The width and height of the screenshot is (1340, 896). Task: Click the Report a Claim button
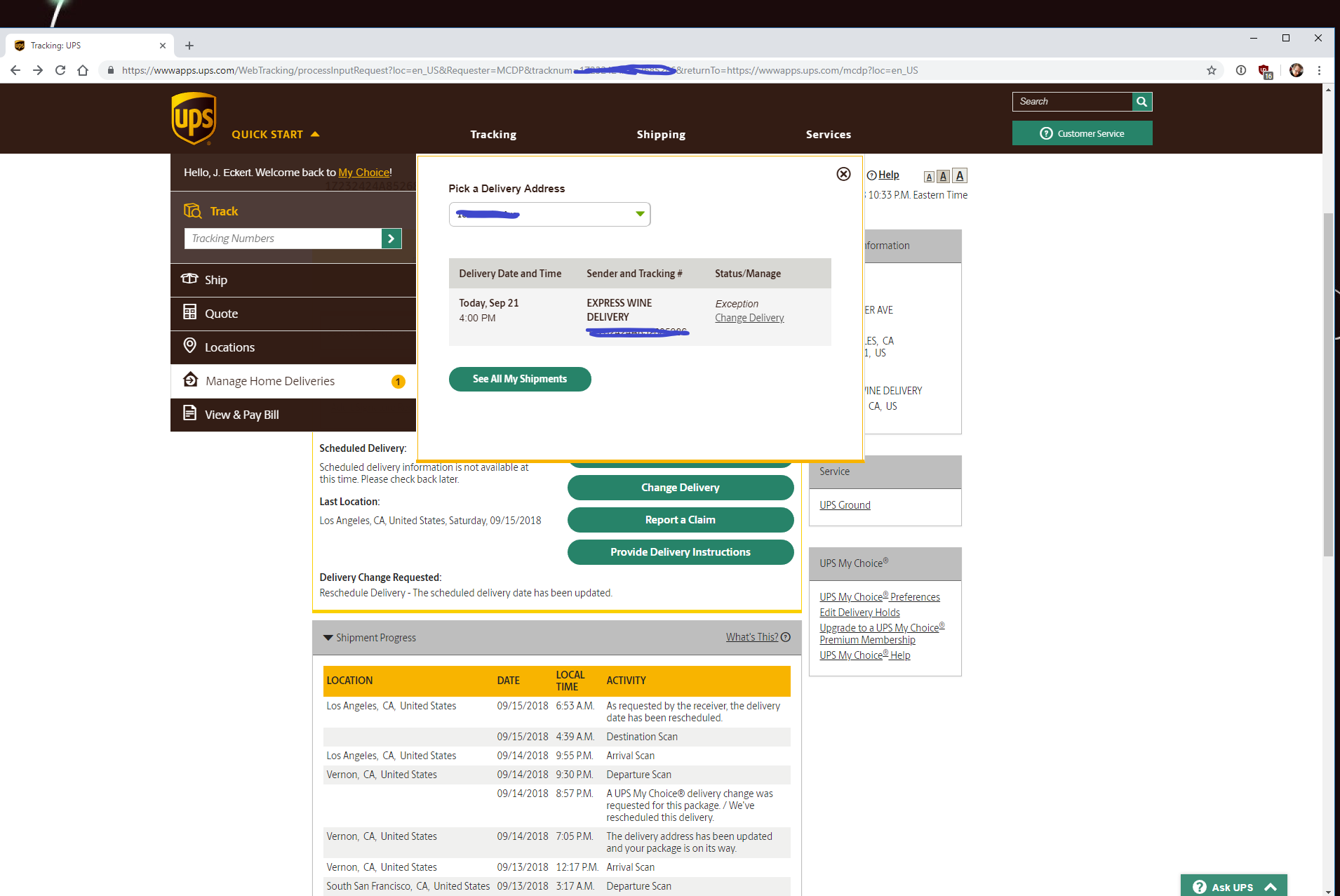click(680, 520)
